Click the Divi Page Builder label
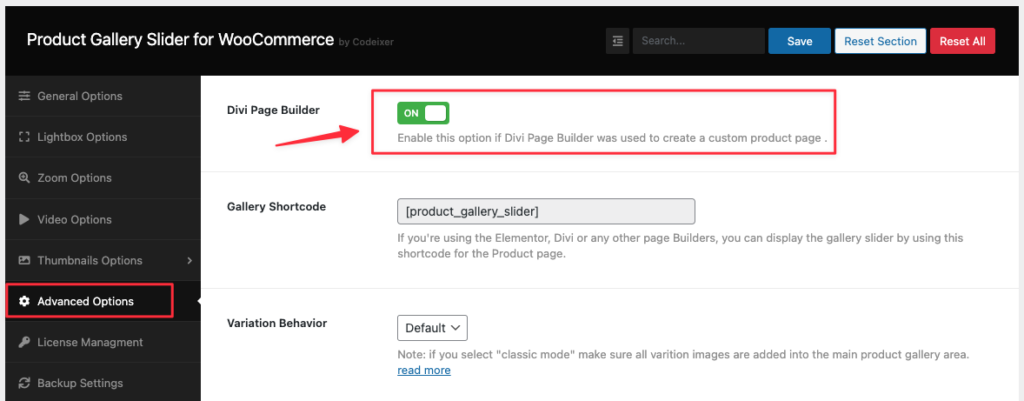Image resolution: width=1024 pixels, height=401 pixels. (x=273, y=110)
